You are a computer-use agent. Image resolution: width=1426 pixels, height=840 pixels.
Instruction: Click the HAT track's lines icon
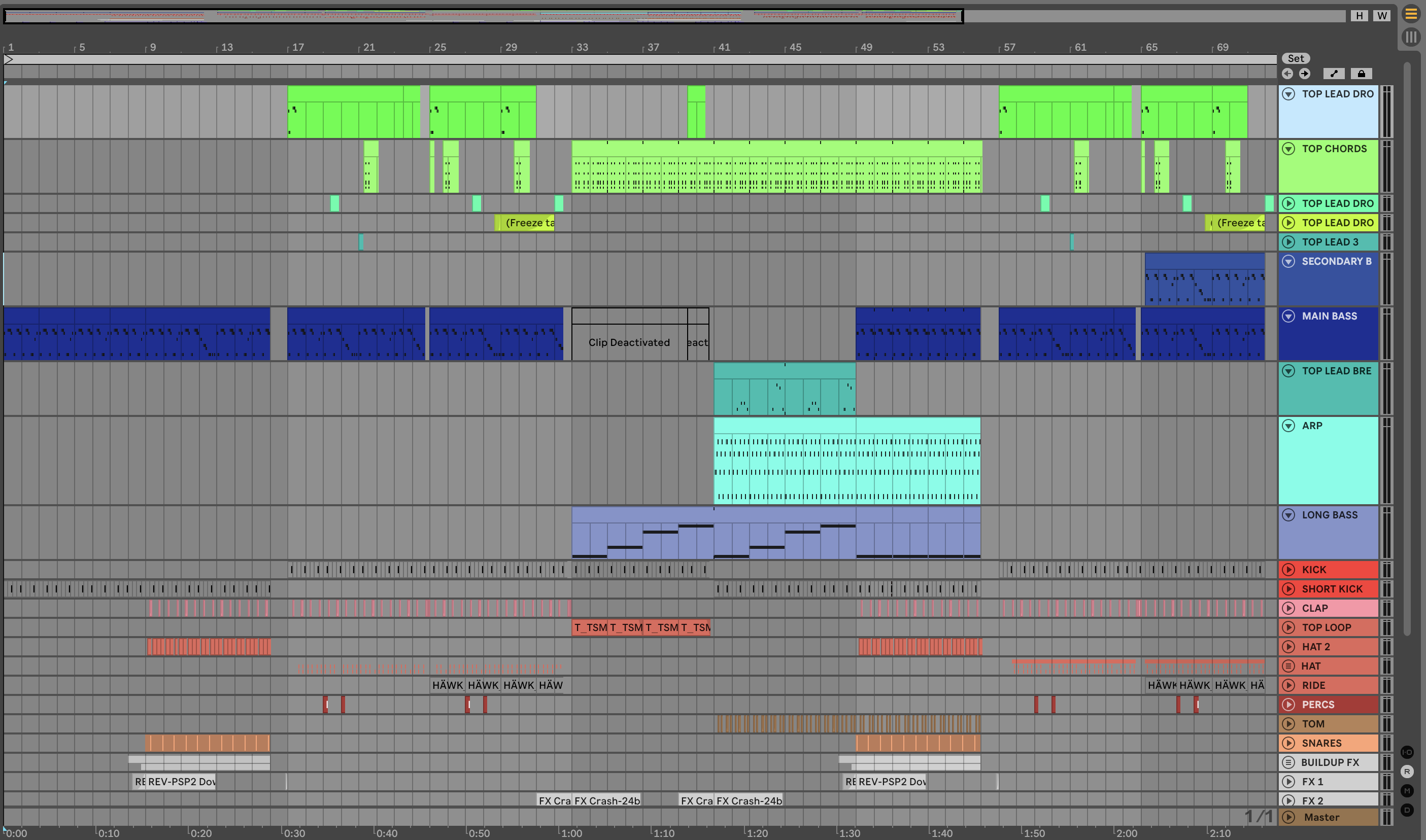click(x=1288, y=666)
